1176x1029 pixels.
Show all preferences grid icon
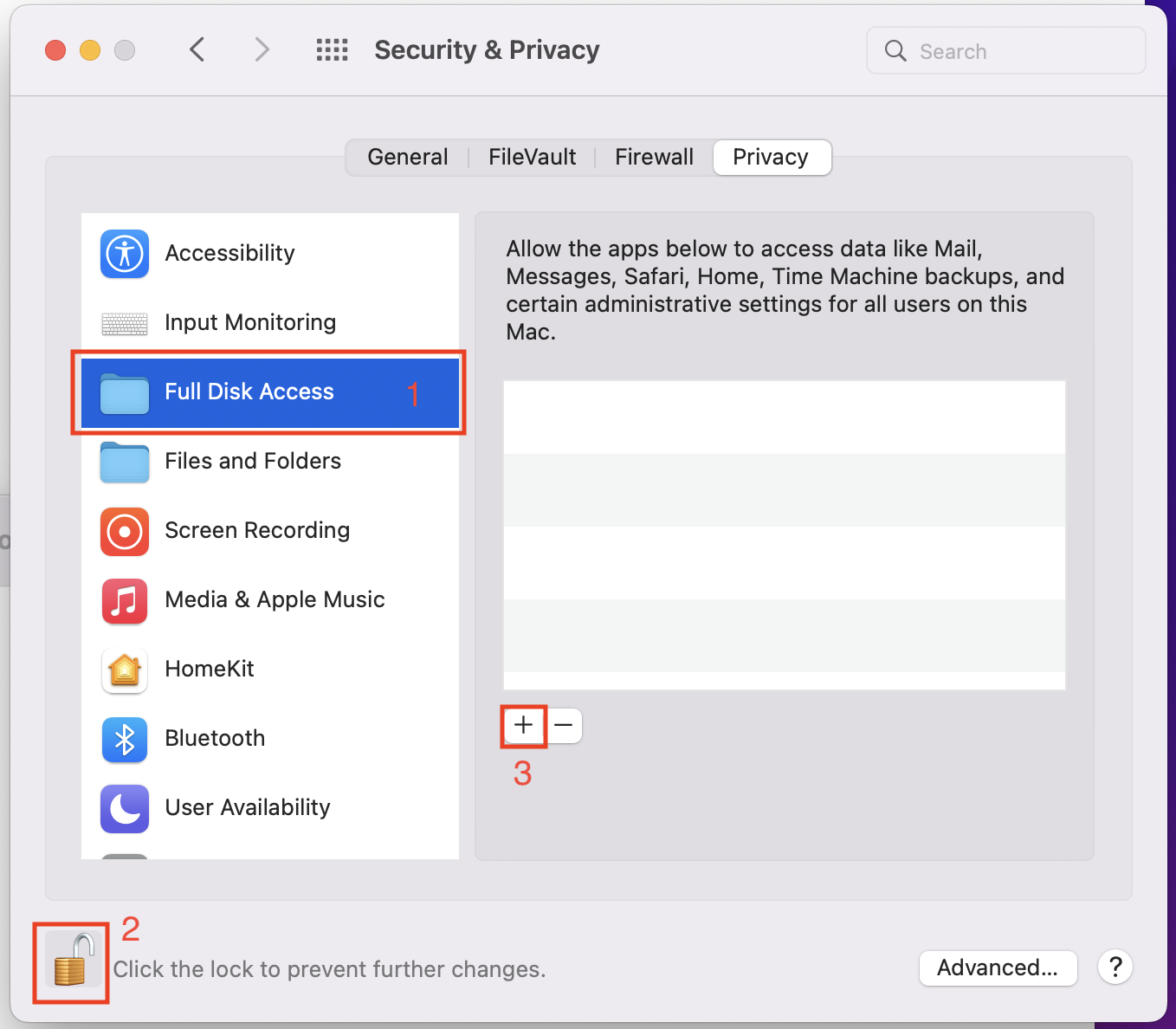tap(332, 50)
